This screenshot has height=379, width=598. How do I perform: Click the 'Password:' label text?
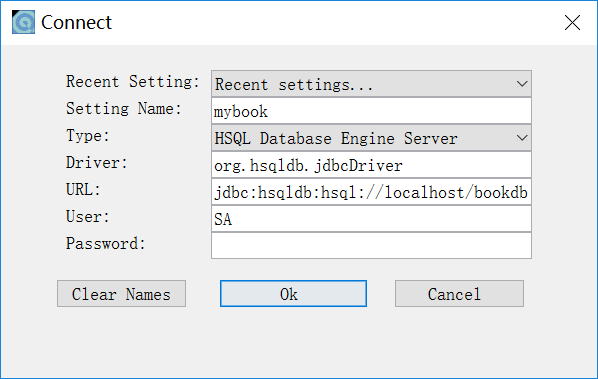pos(106,244)
